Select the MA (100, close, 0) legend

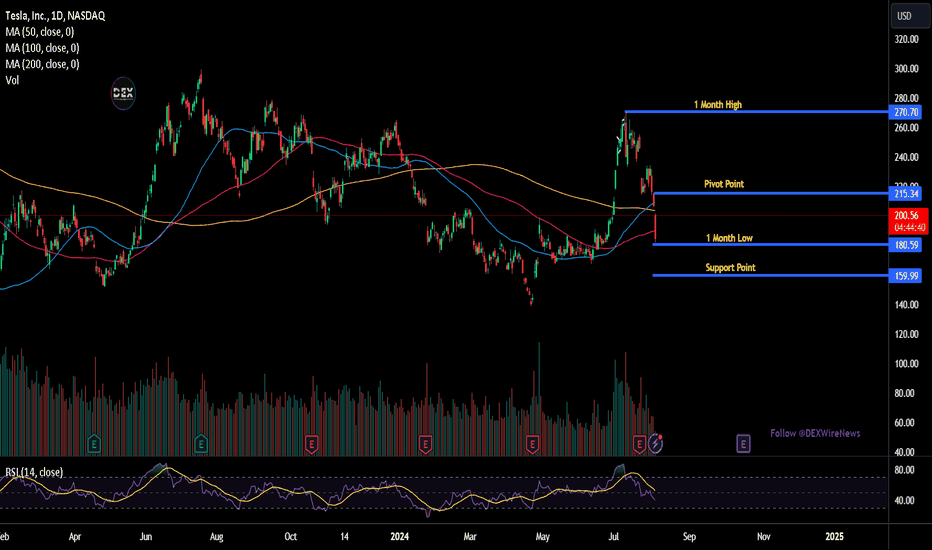point(42,48)
